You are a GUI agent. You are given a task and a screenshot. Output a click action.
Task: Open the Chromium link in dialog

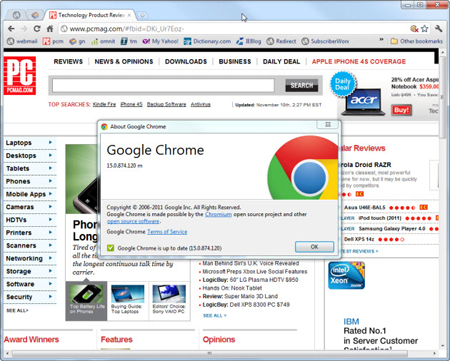pyautogui.click(x=218, y=214)
